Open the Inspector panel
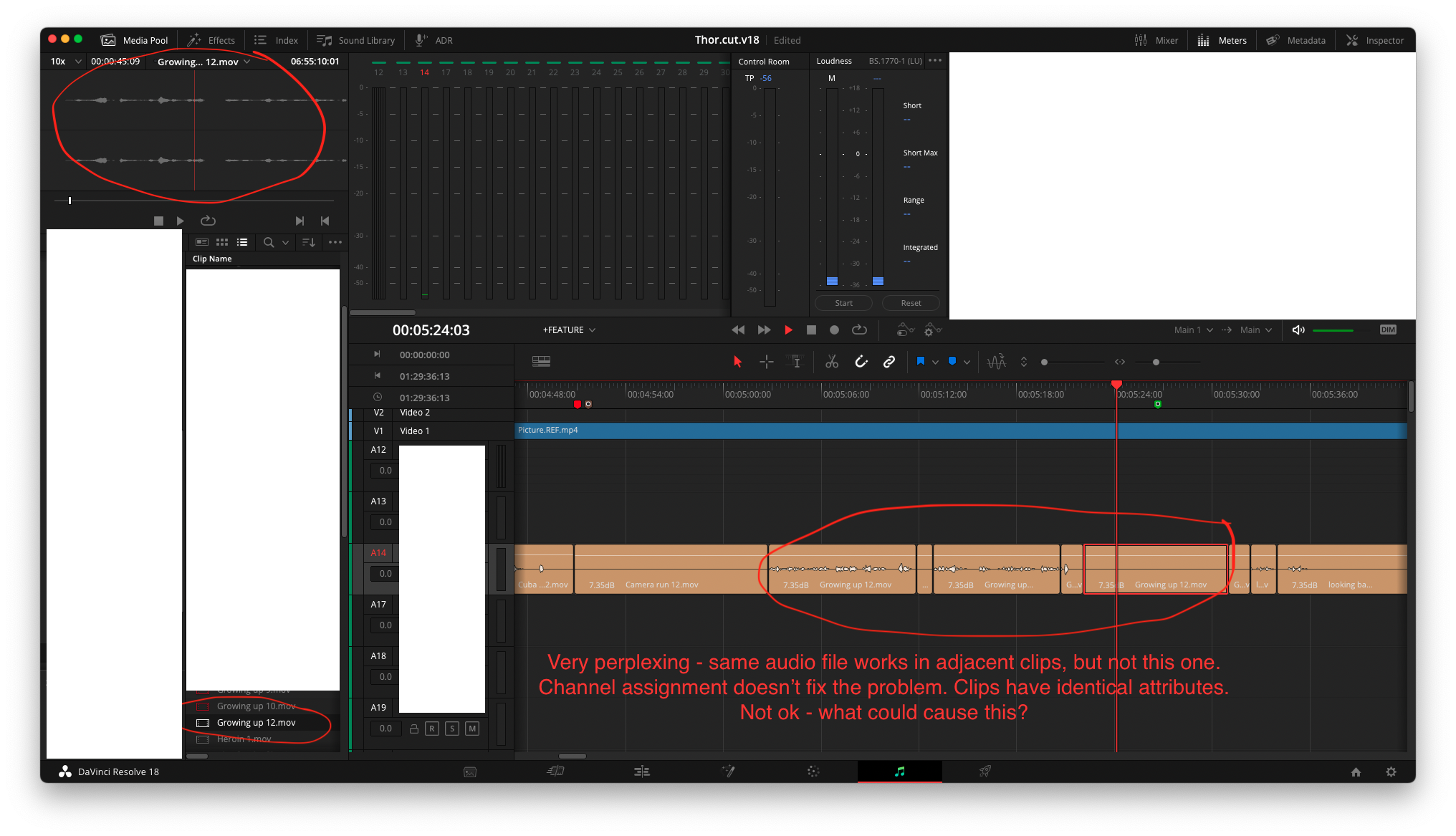Image resolution: width=1456 pixels, height=836 pixels. click(x=1375, y=40)
